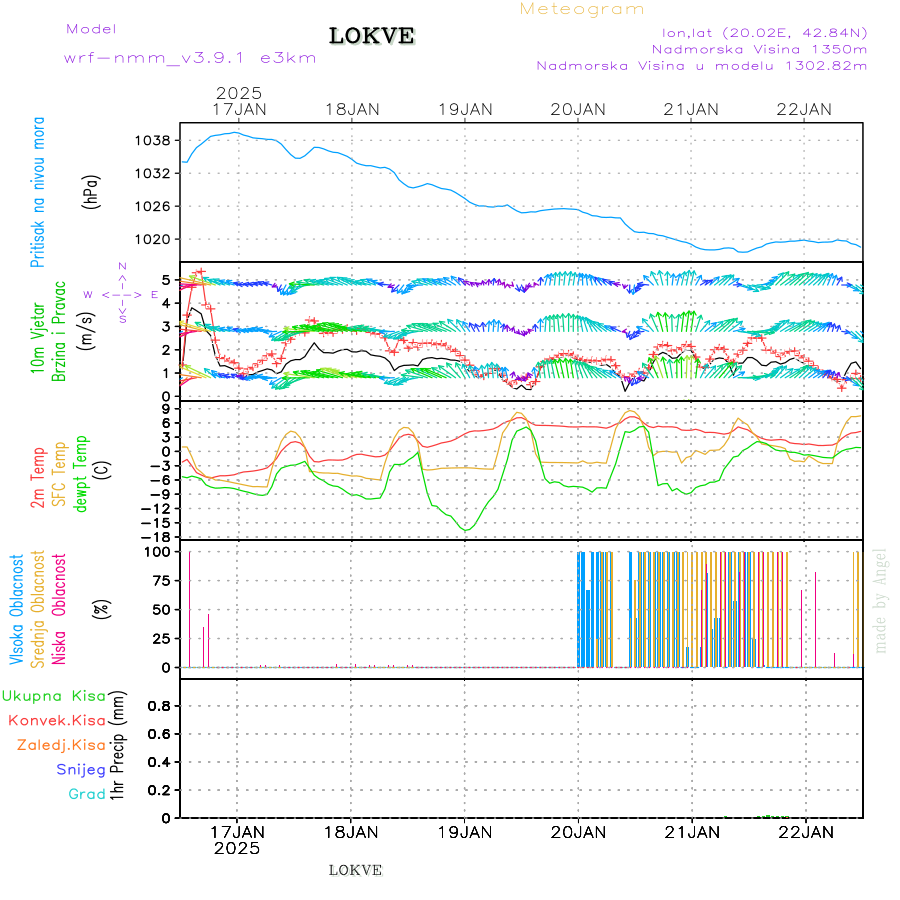The width and height of the screenshot is (900, 900).
Task: Click the Pritisak na nivou mora axis label
Action: click(x=38, y=197)
